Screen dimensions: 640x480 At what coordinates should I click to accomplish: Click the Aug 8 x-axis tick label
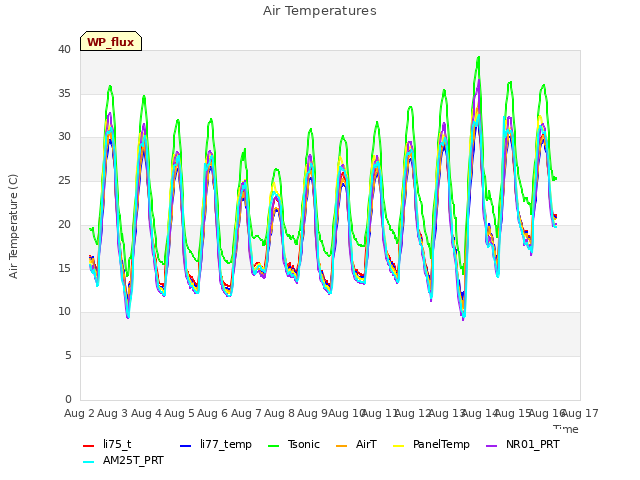coord(279,413)
